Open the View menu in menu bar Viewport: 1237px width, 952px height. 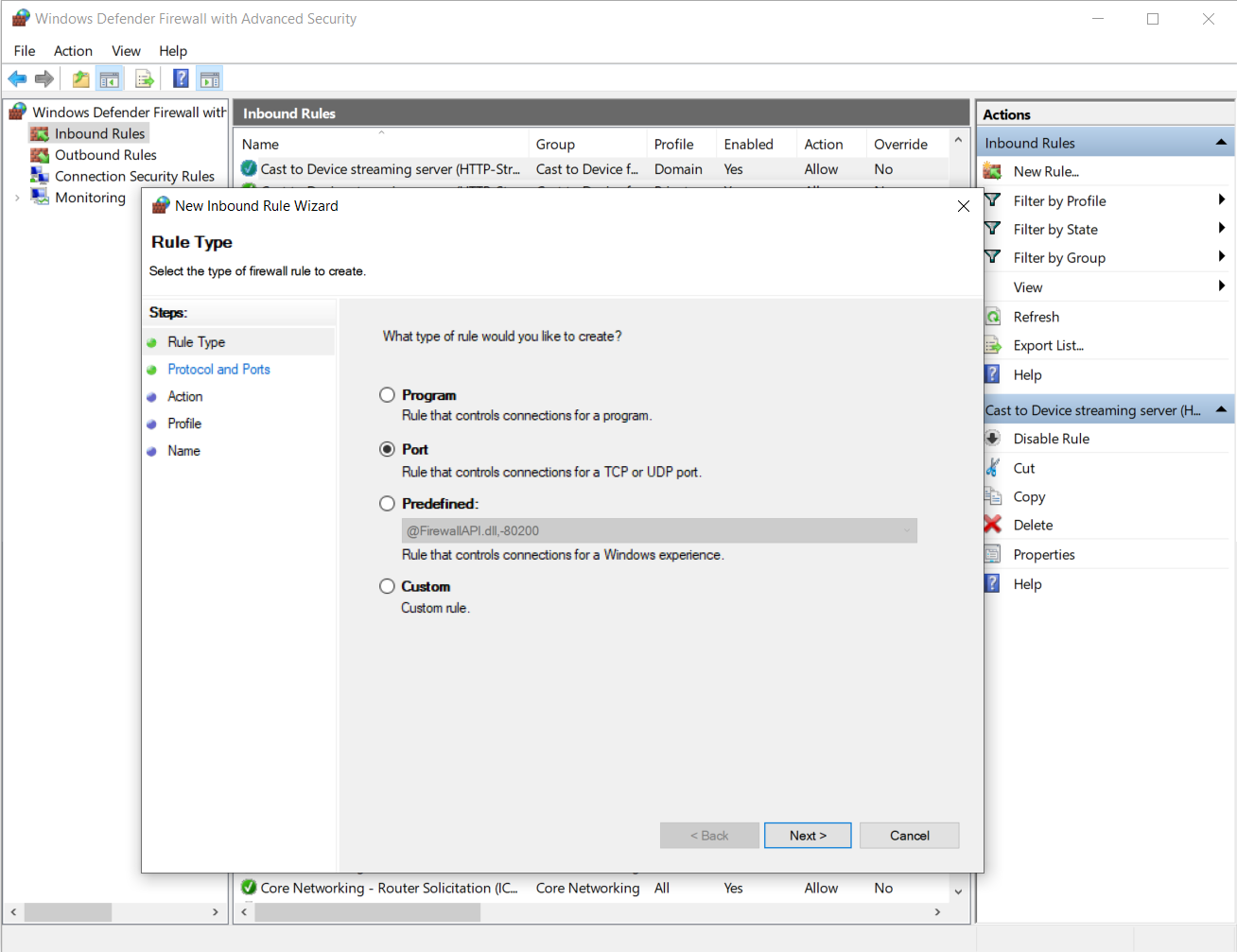126,51
